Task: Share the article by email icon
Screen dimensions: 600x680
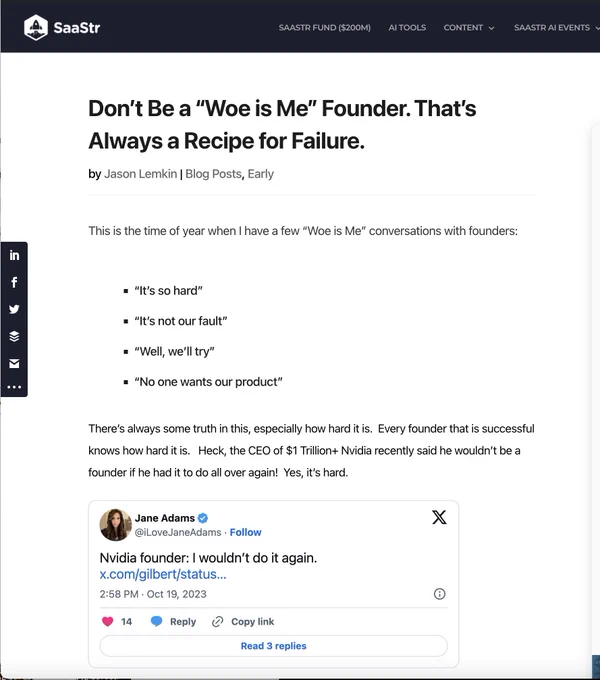Action: (14, 363)
